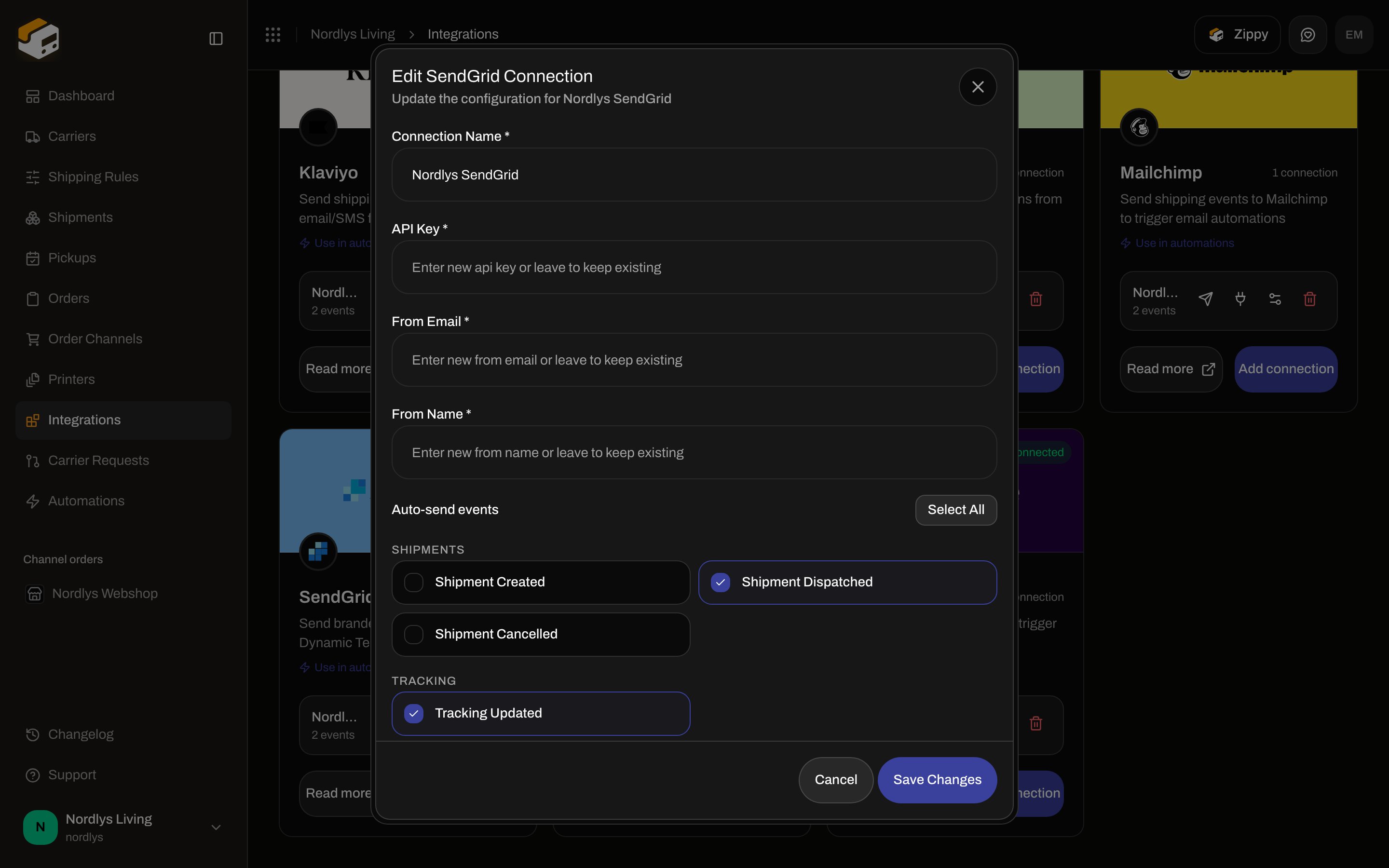Image resolution: width=1389 pixels, height=868 pixels.
Task: Go to Automations page
Action: (123, 501)
